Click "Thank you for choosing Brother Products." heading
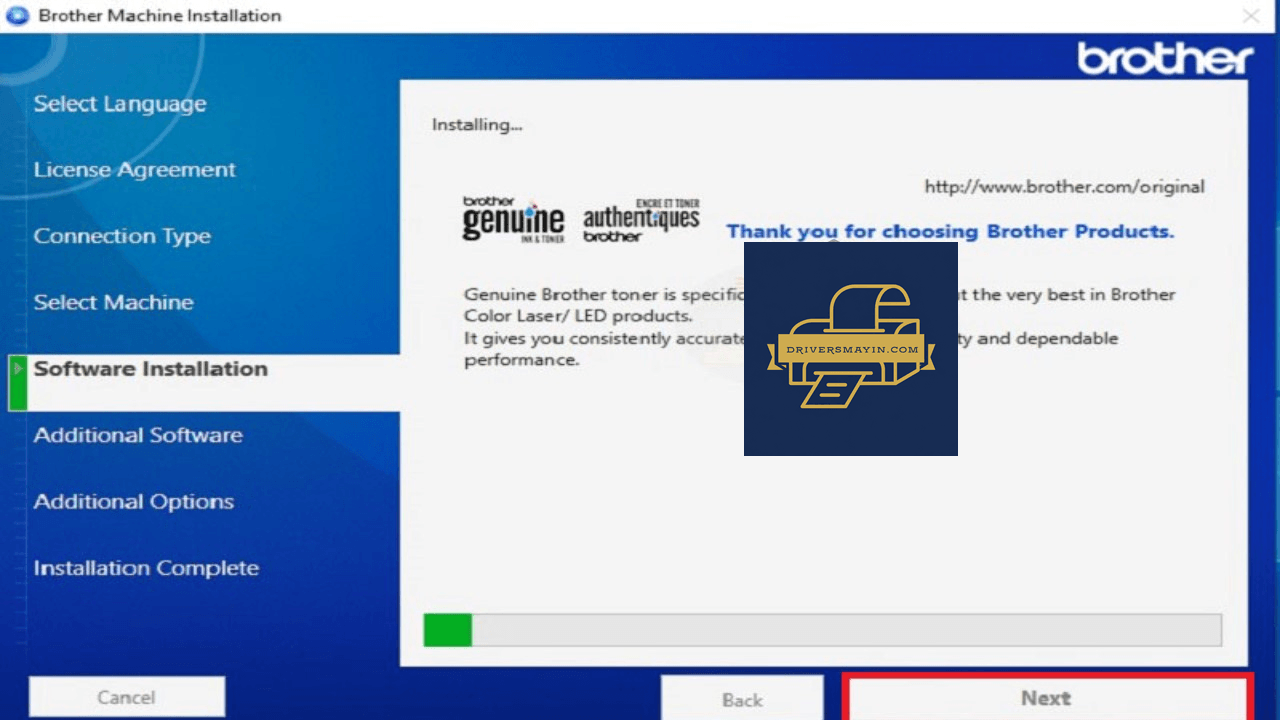 (950, 231)
